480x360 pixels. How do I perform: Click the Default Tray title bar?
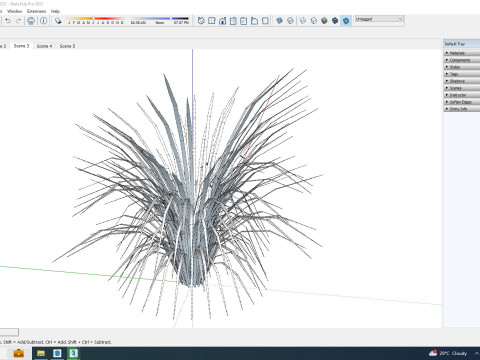pyautogui.click(x=462, y=44)
